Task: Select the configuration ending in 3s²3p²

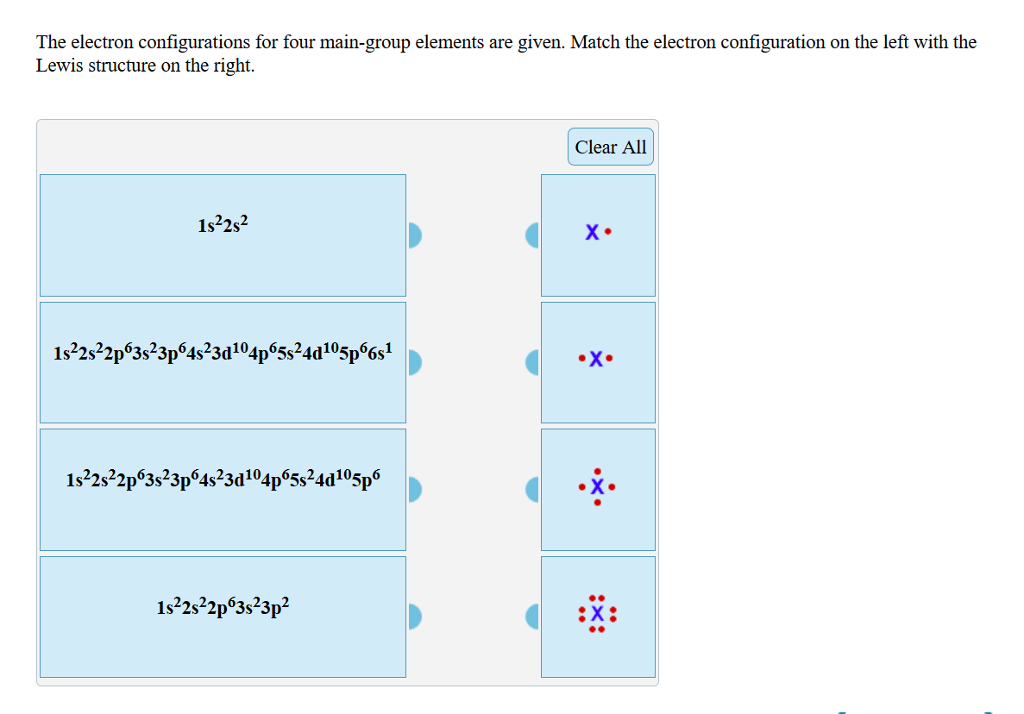Action: (x=222, y=617)
